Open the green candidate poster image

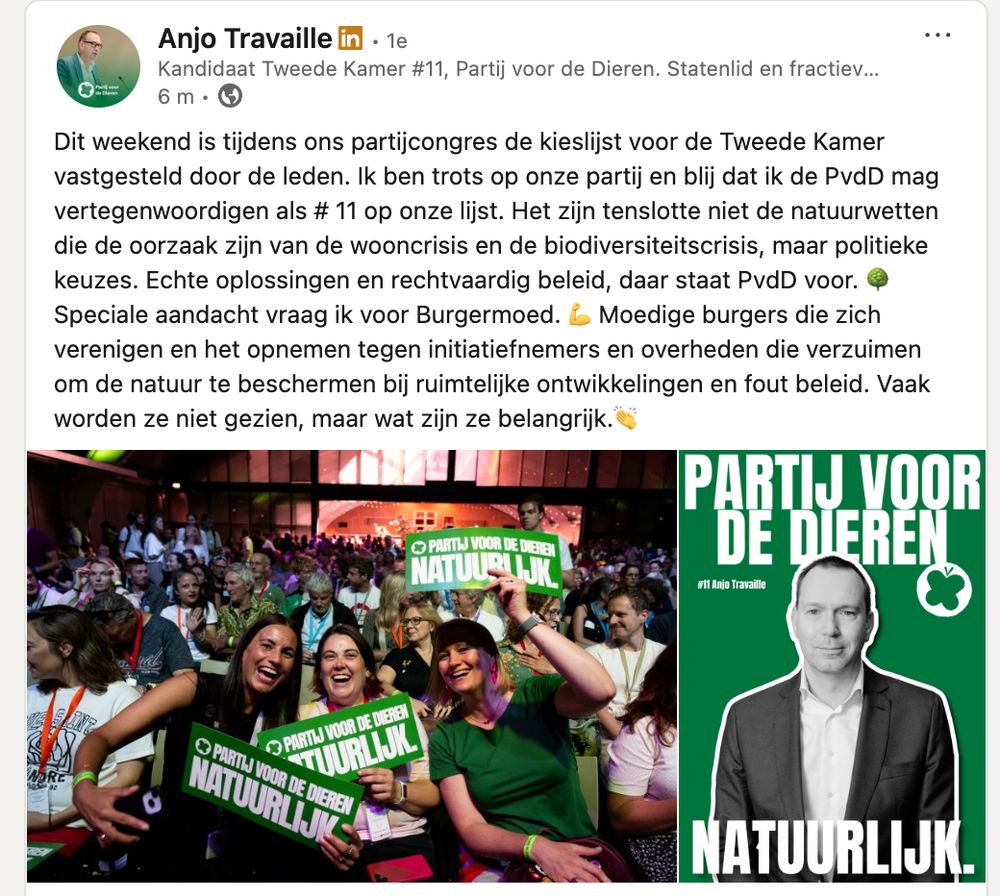click(832, 666)
